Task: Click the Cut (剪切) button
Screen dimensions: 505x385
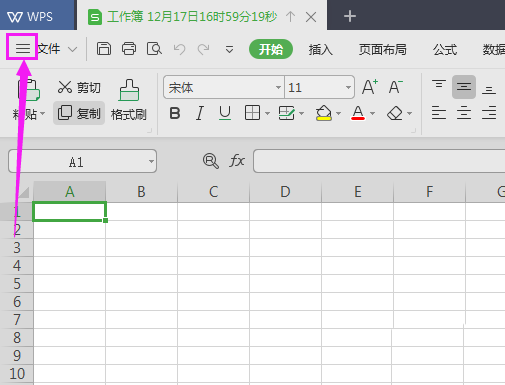Action: (79, 87)
